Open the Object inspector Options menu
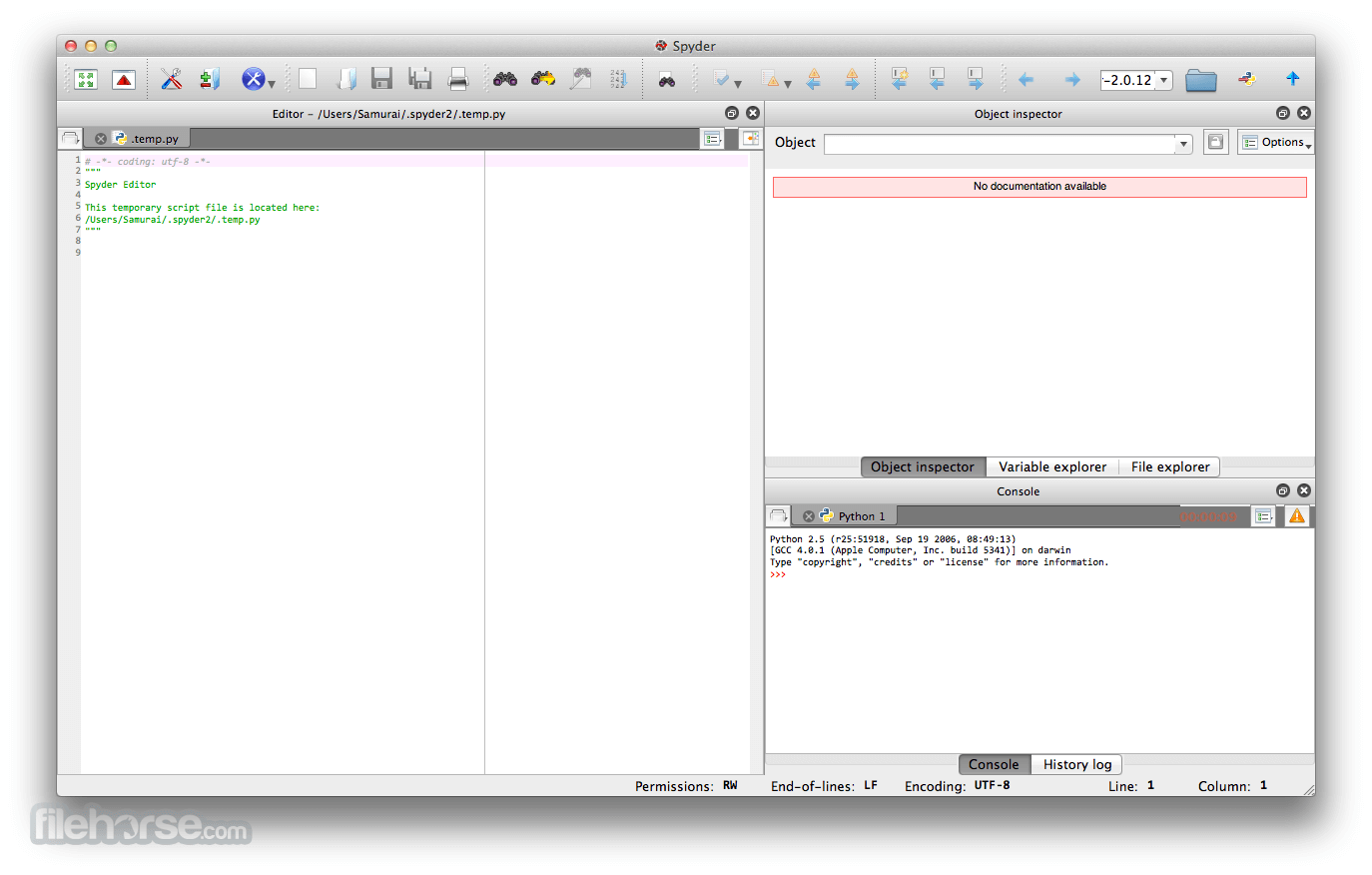This screenshot has width=1372, height=875. pos(1276,142)
